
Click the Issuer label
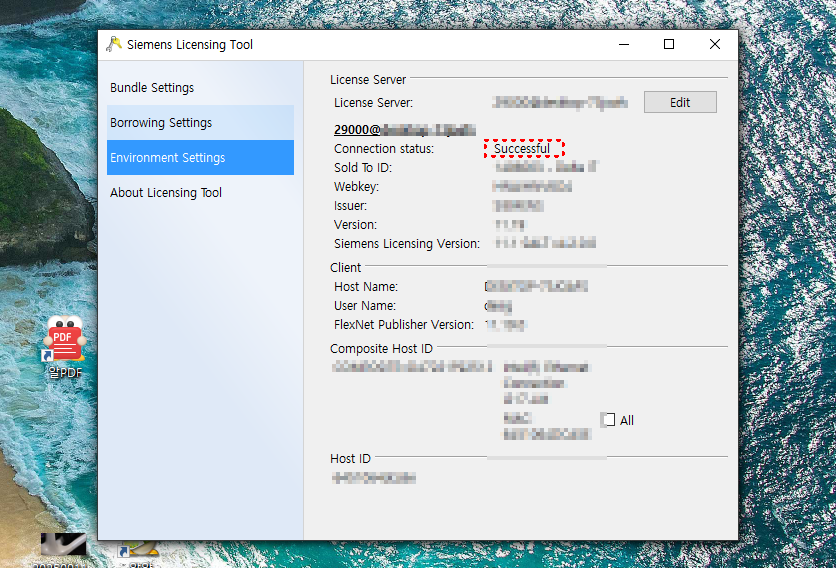(350, 206)
